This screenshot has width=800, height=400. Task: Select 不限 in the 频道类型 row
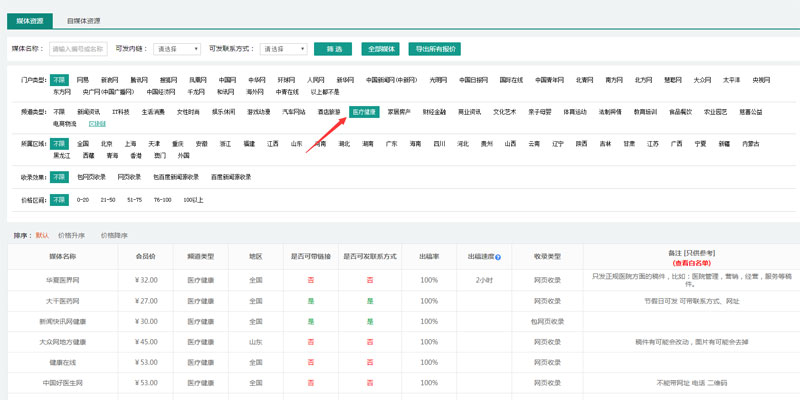pos(59,112)
